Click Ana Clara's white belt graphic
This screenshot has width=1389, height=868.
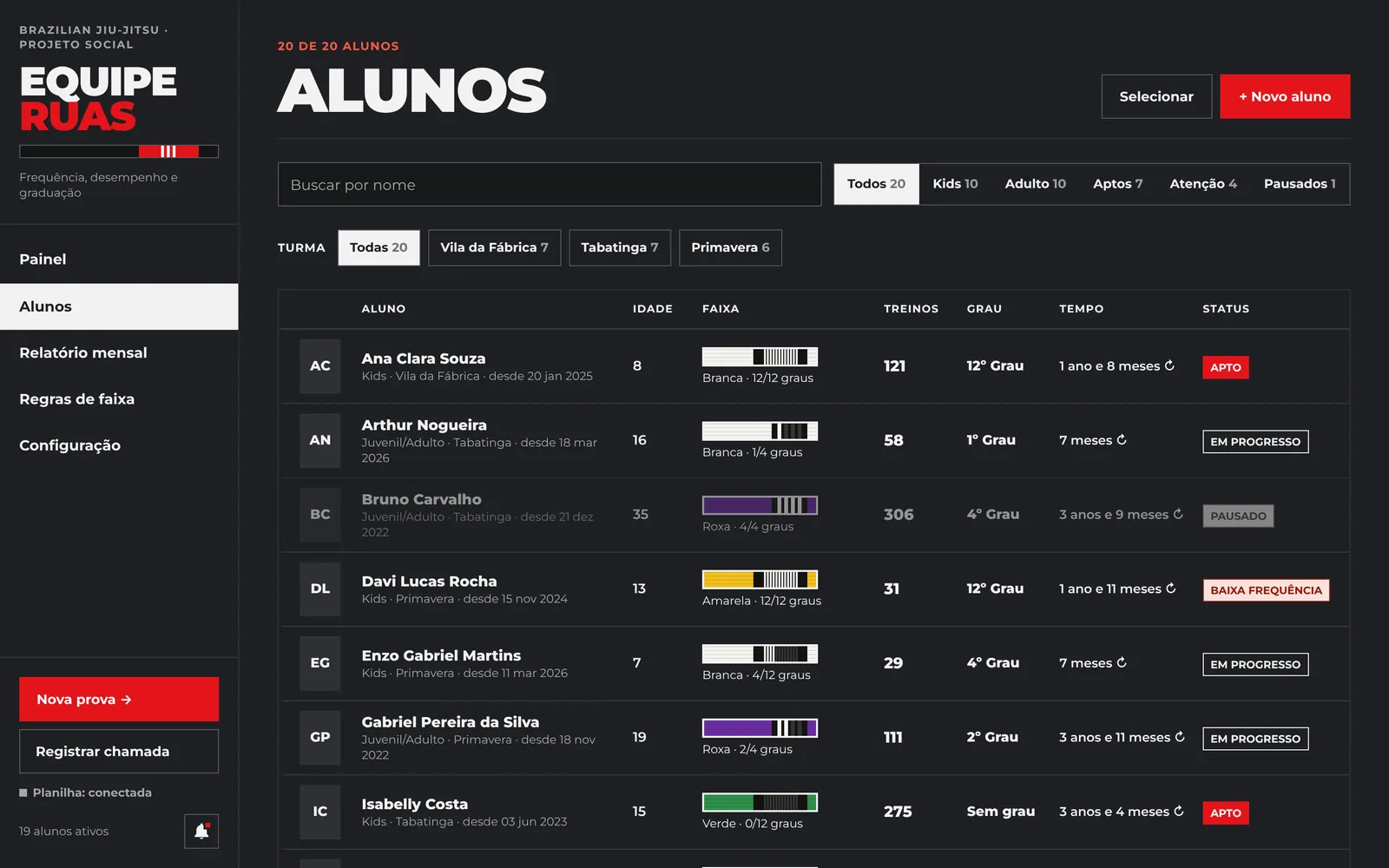760,357
